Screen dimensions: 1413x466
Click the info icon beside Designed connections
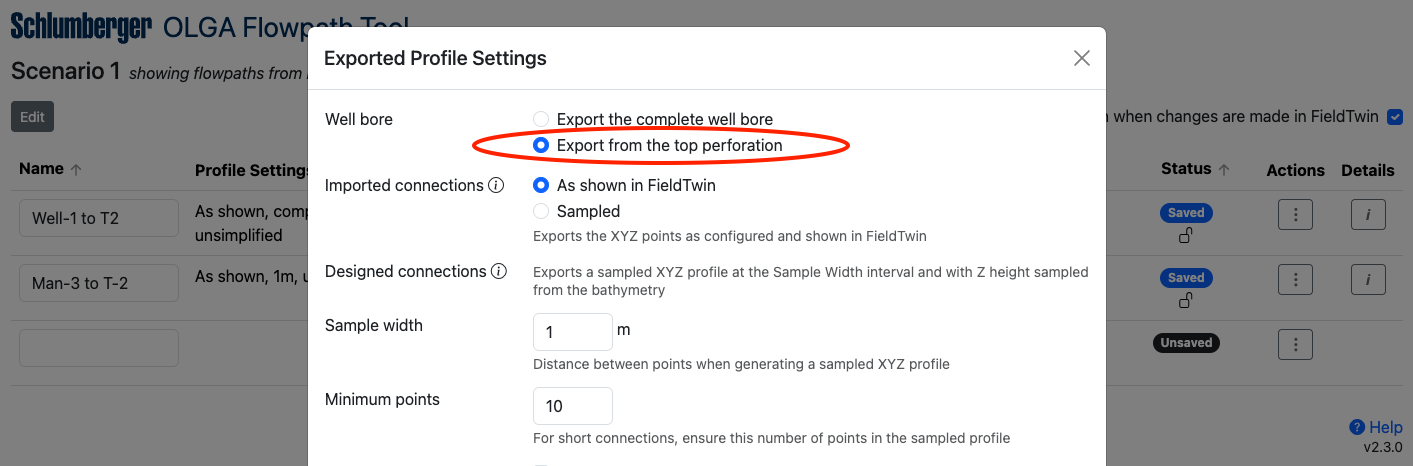pos(498,272)
